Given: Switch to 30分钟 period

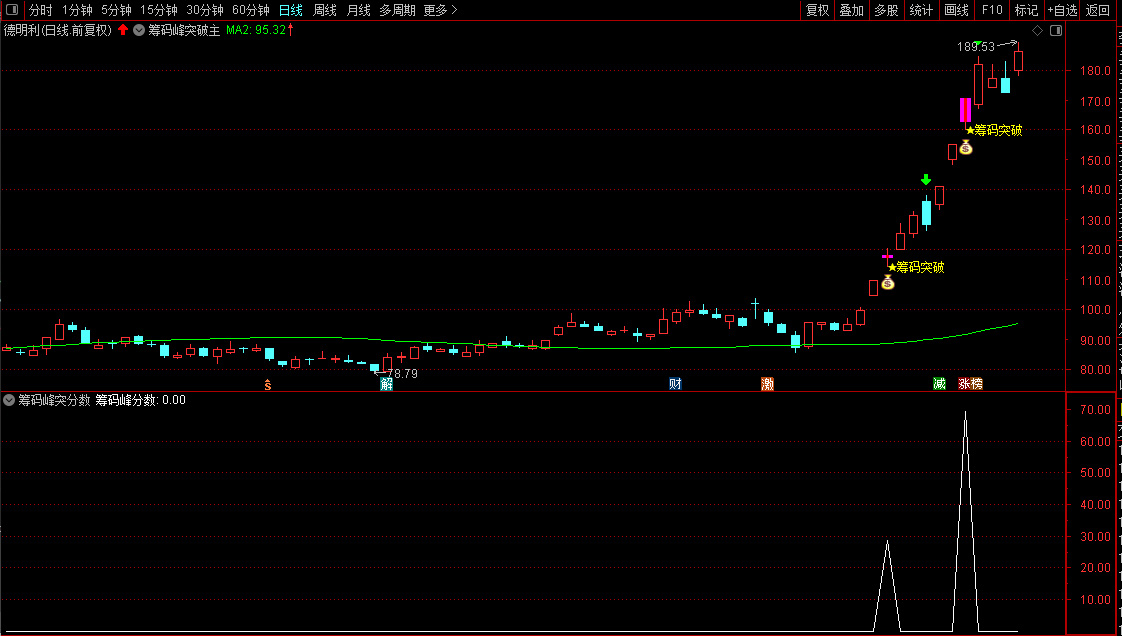Looking at the screenshot, I should (205, 10).
